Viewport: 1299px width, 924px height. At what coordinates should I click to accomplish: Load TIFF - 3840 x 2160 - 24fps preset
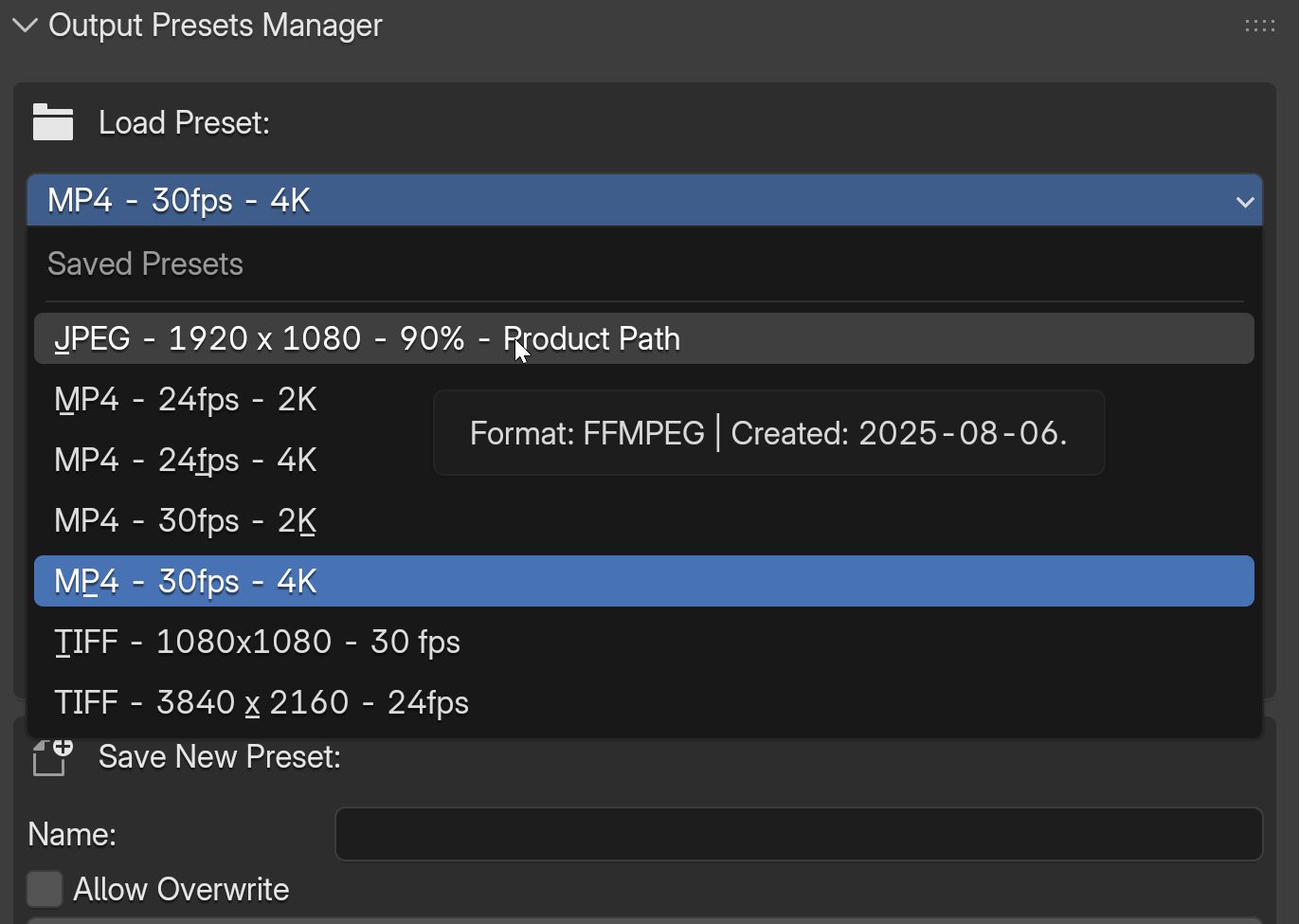(644, 702)
